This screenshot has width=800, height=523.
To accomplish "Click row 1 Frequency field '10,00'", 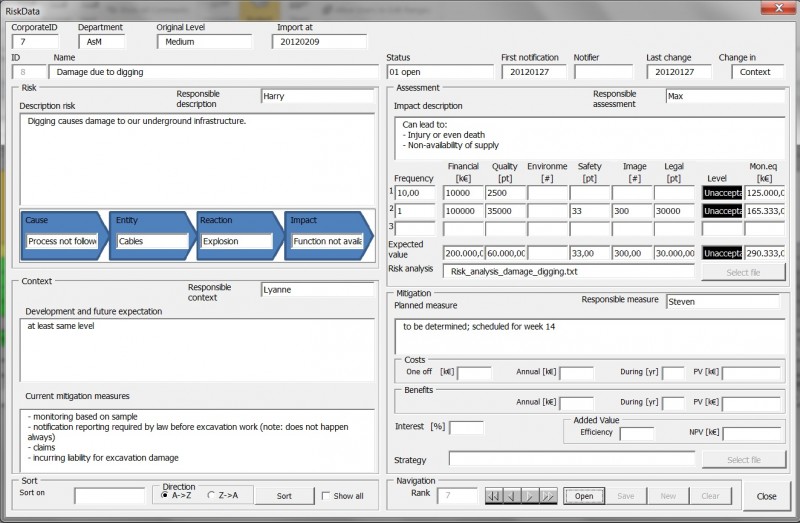I will [415, 193].
